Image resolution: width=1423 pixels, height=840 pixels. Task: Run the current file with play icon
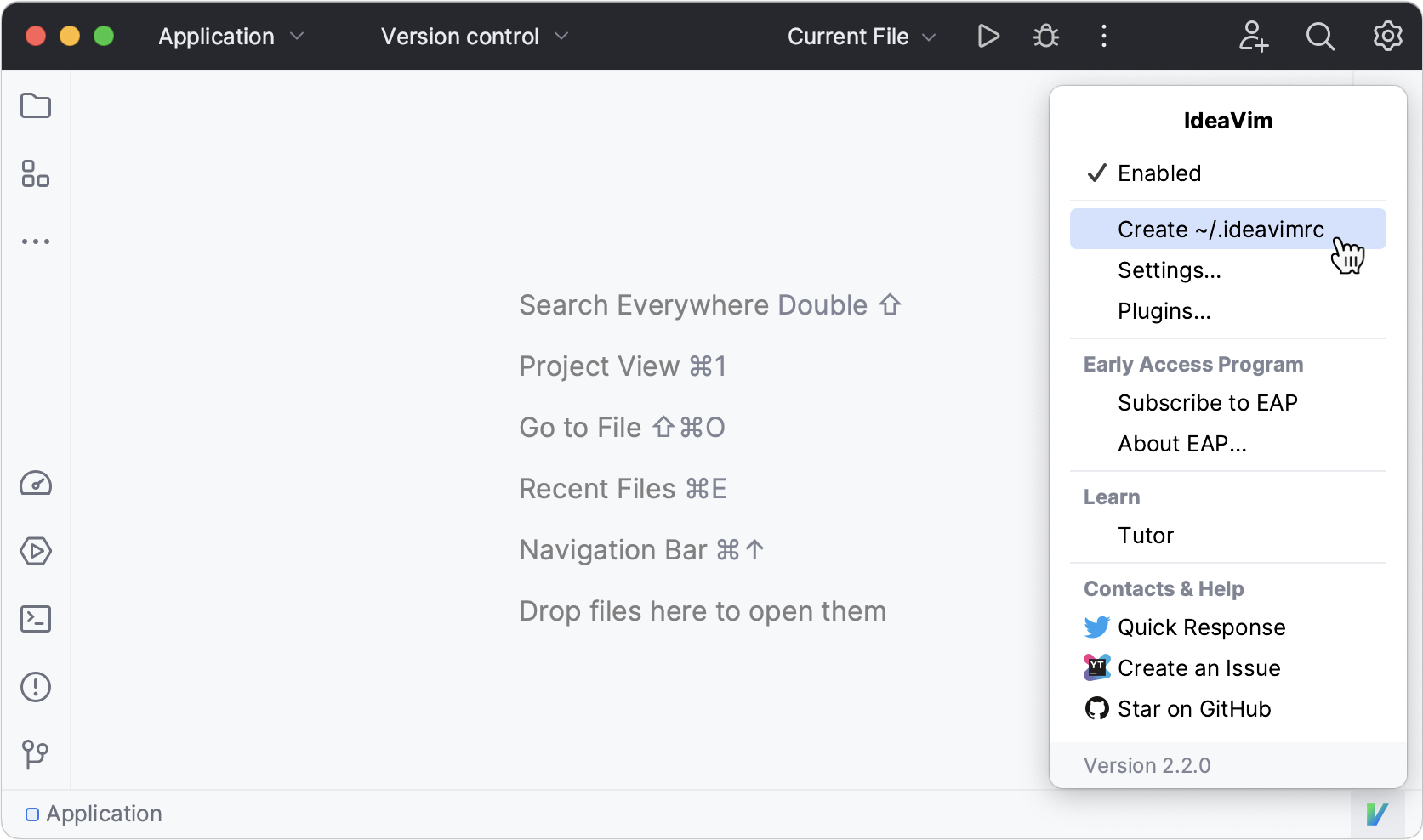click(988, 36)
